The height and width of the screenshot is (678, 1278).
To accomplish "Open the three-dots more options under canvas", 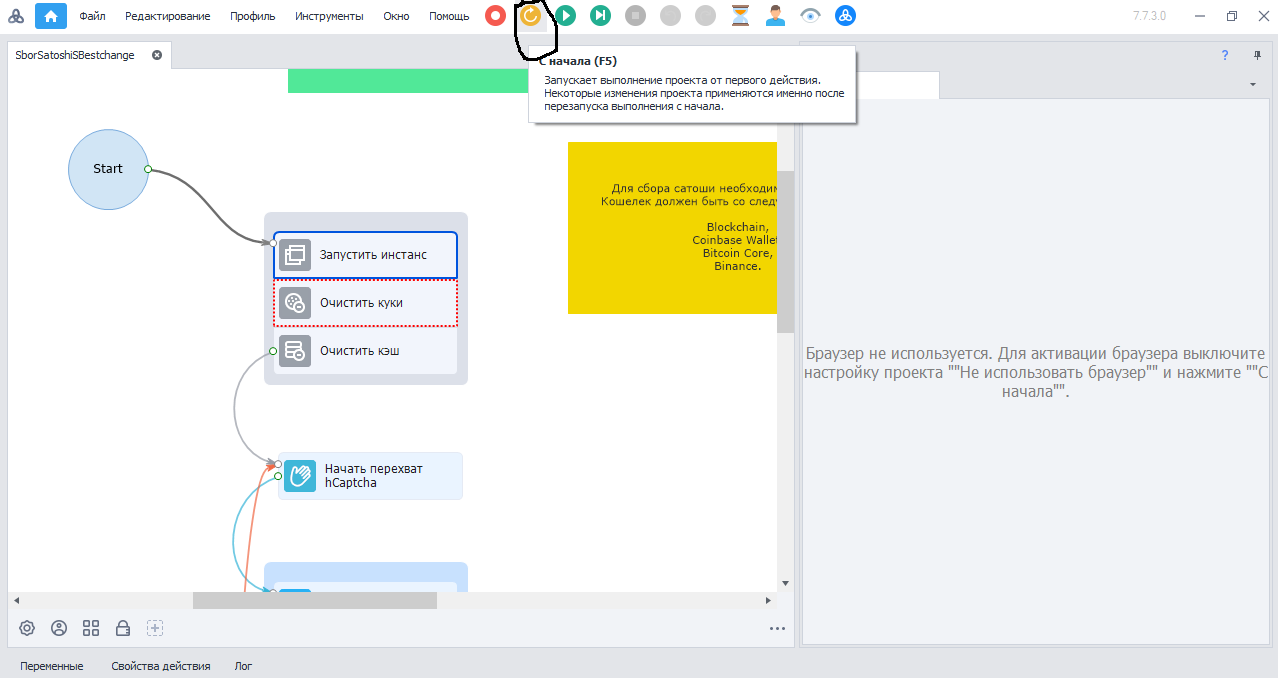I will point(777,629).
